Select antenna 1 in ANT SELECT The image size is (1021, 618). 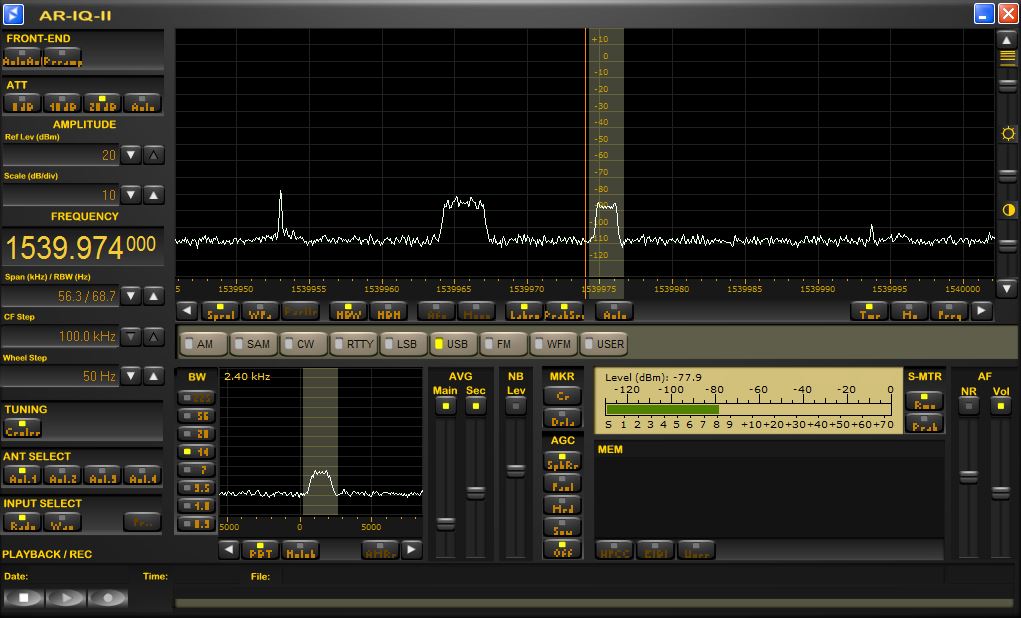(x=23, y=475)
